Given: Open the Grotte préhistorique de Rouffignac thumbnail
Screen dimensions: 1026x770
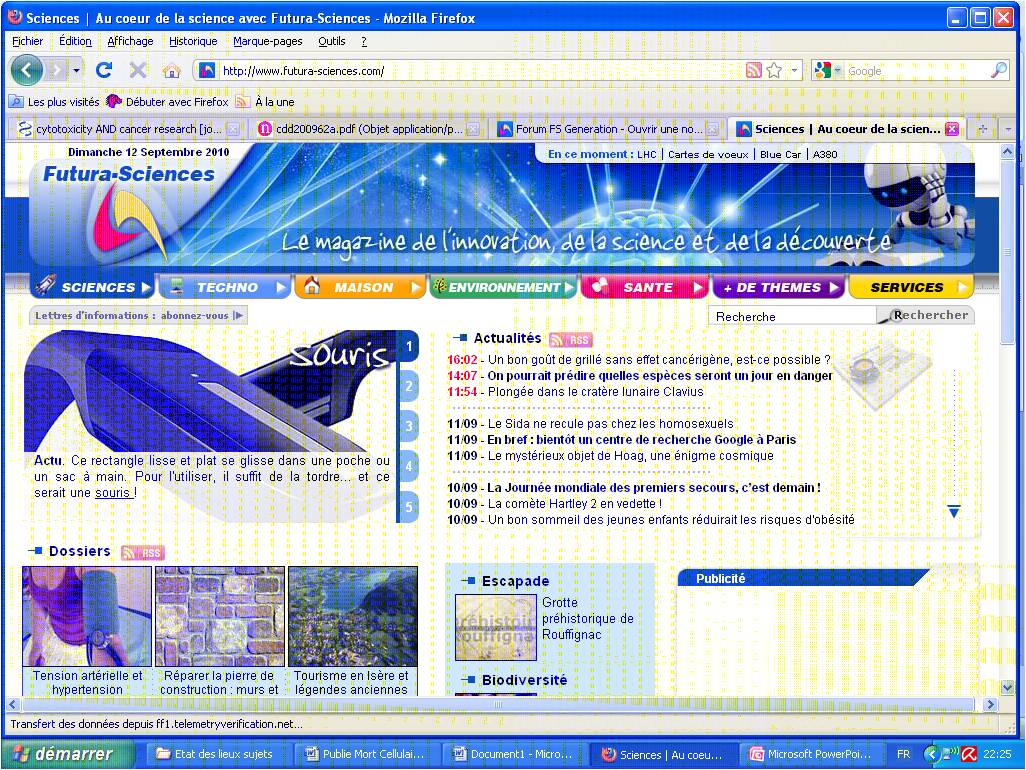Looking at the screenshot, I should pos(496,627).
